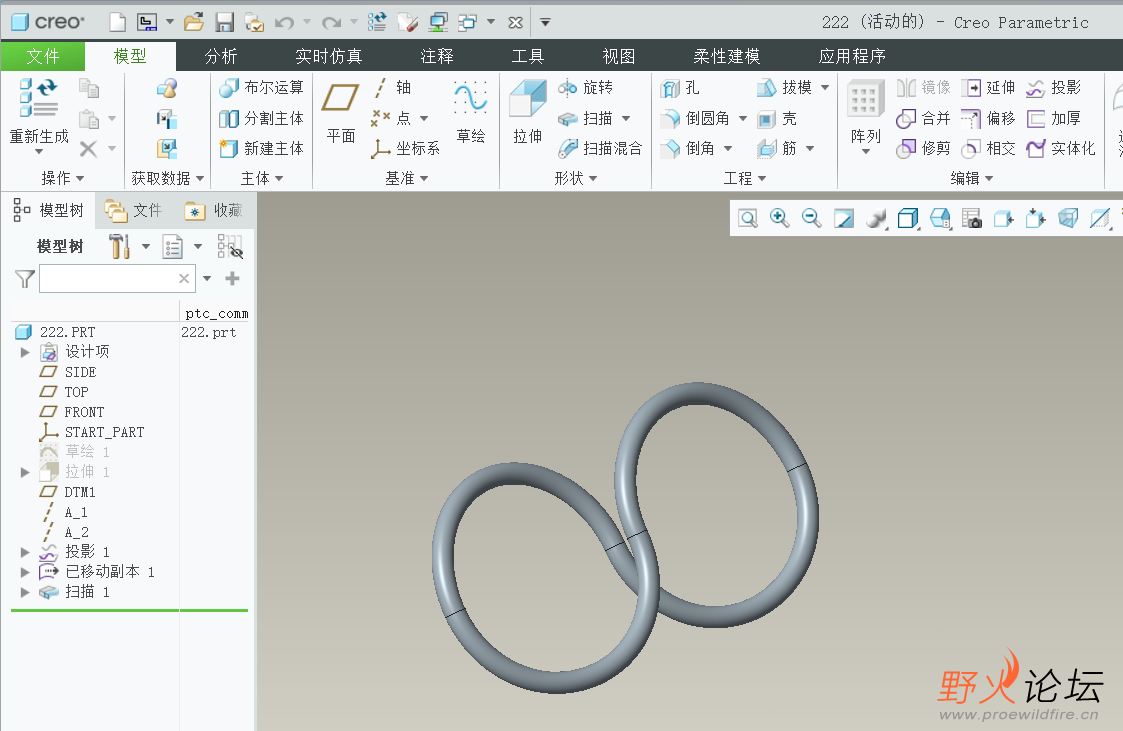Select the Hole (孔) tool

(680, 88)
